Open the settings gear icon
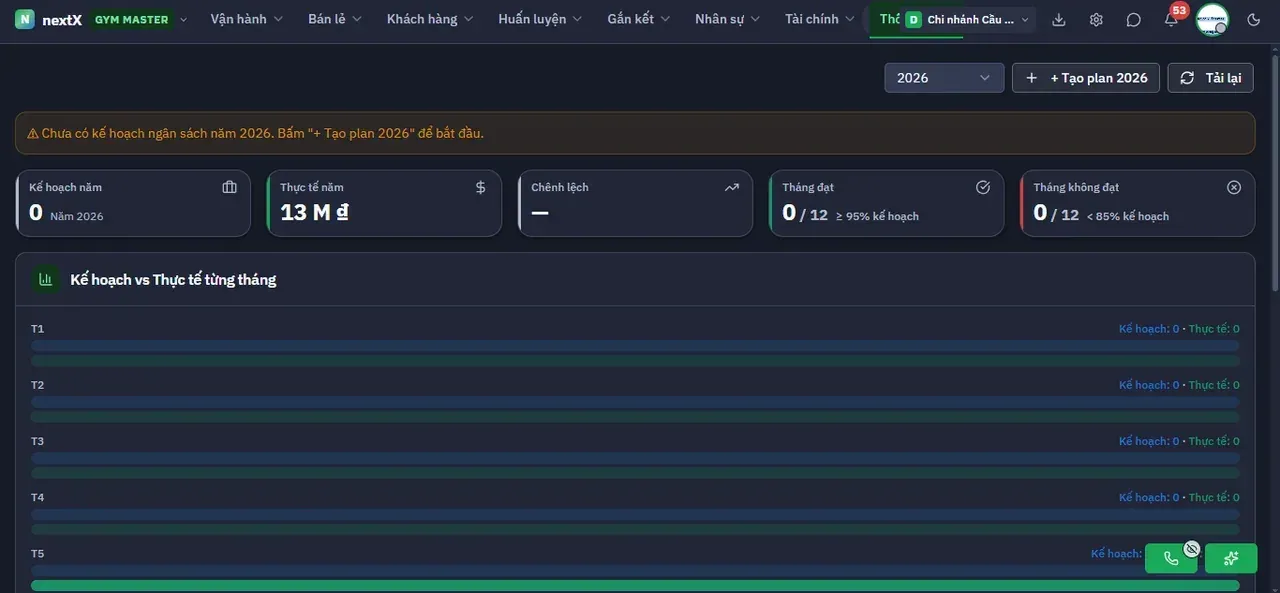Screen dimensions: 1280x593 point(1096,20)
